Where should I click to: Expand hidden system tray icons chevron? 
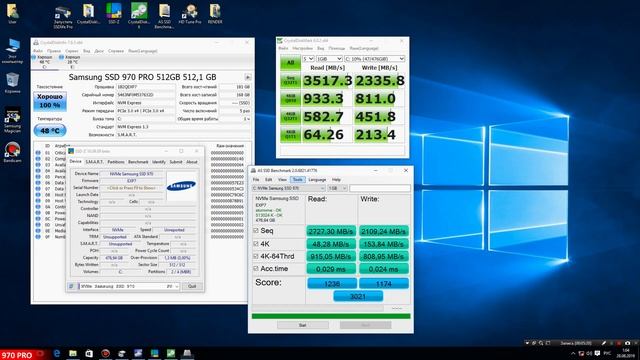pos(573,353)
